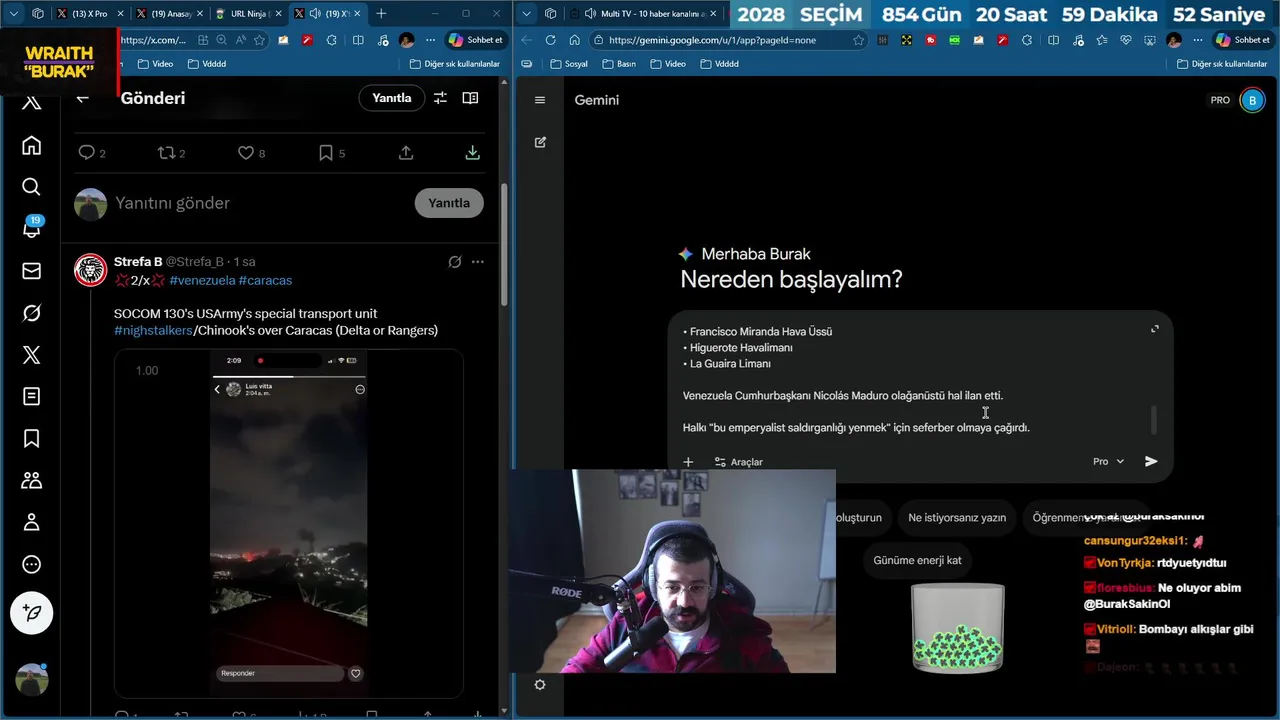Open X notifications bell showing 19
1280x720 pixels.
click(x=31, y=229)
